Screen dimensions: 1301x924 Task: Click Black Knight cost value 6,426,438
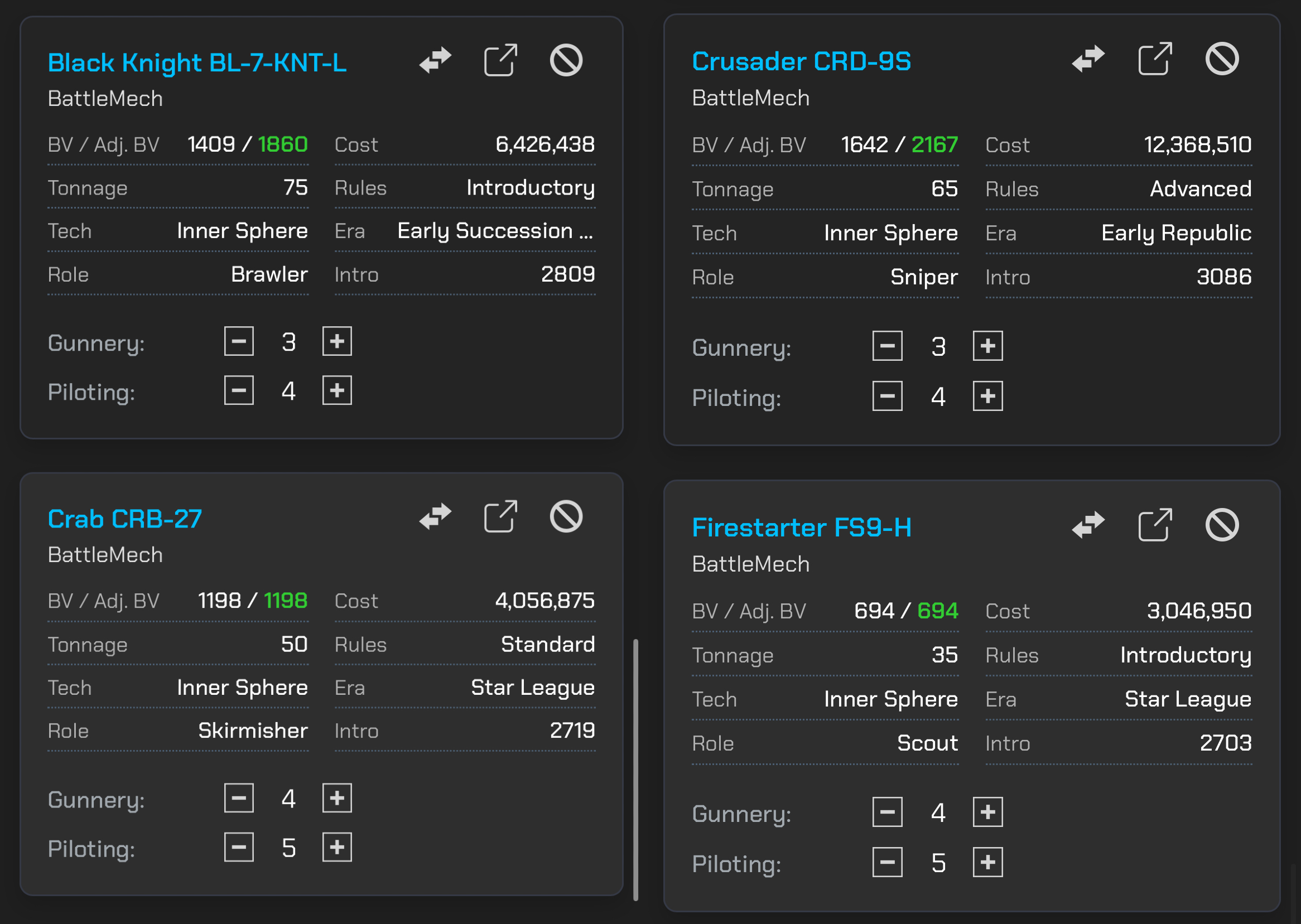pos(545,144)
